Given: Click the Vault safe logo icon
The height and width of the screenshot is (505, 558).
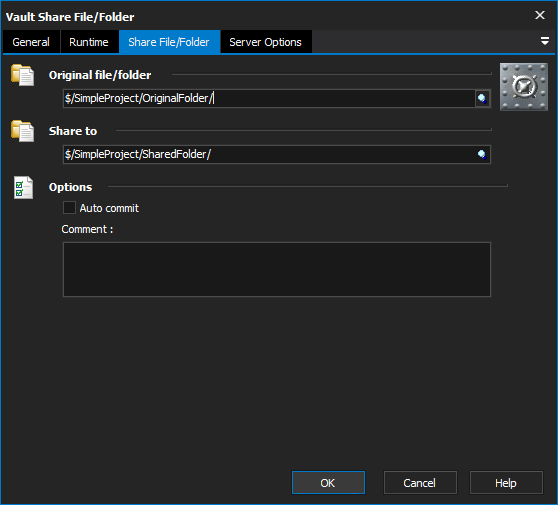Looking at the screenshot, I should (x=523, y=86).
